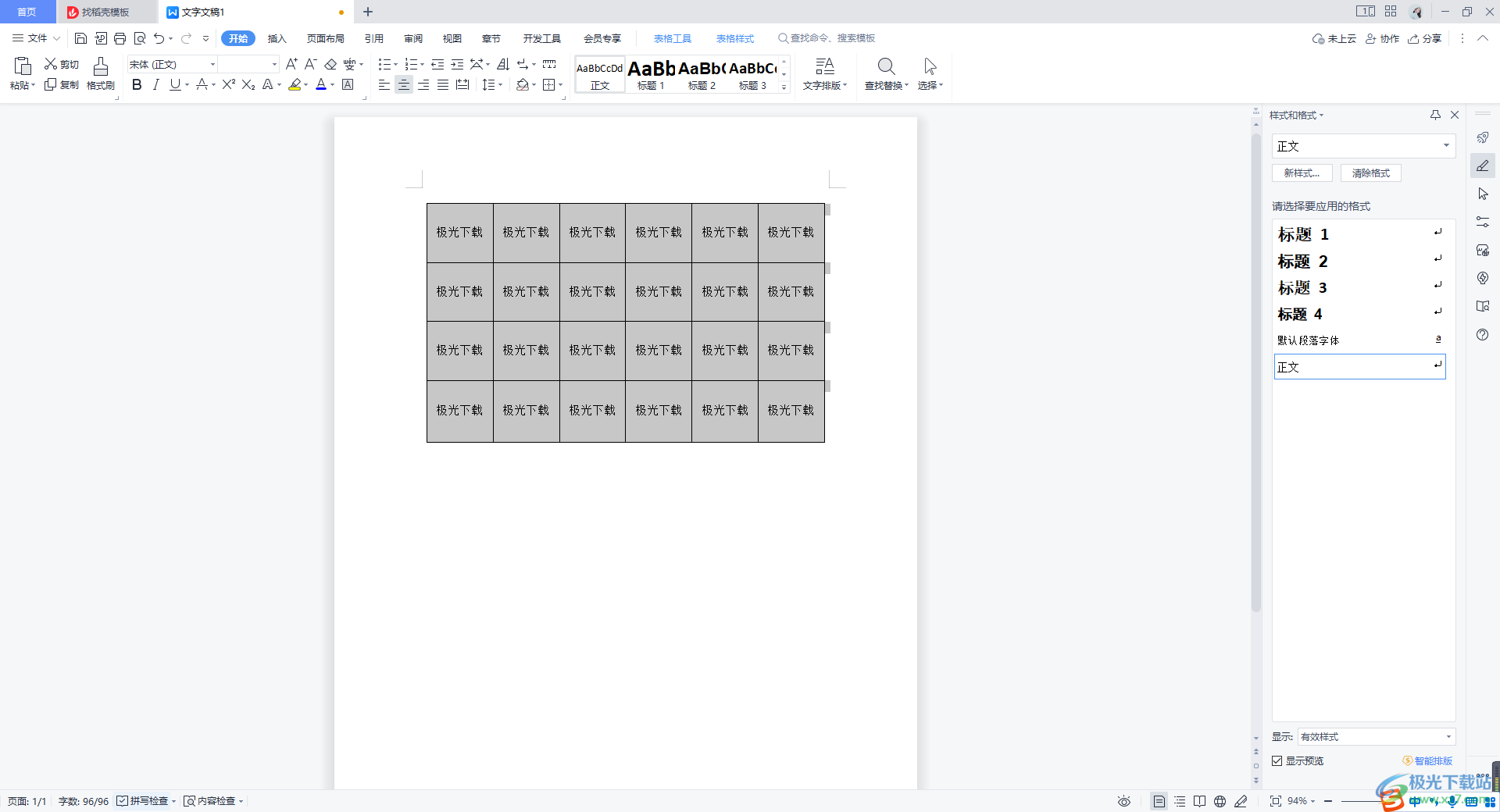Switch to web layout view globe icon
Screen dimensions: 1500x812
point(1220,801)
